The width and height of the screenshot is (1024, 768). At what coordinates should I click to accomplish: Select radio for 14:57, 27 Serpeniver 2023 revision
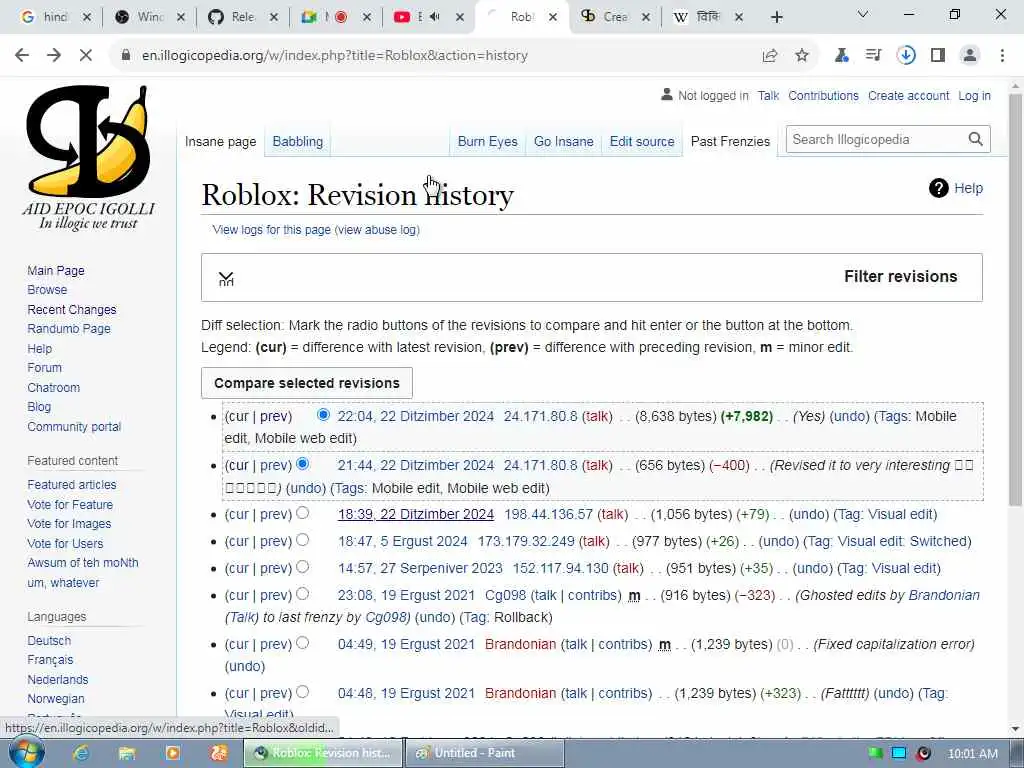(302, 567)
